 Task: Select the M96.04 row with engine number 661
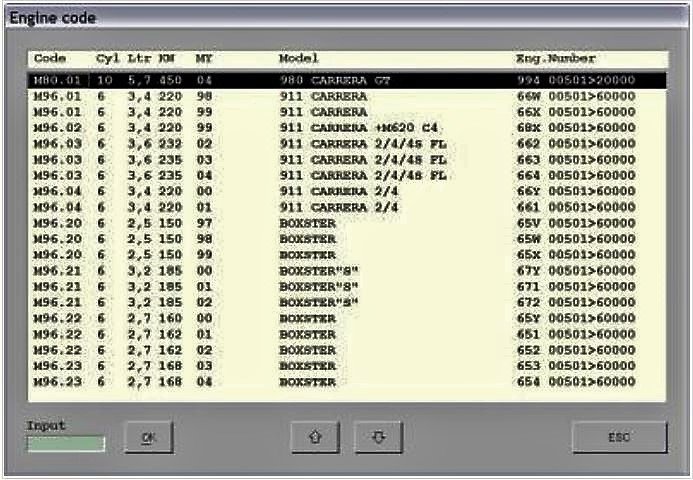[x=347, y=207]
